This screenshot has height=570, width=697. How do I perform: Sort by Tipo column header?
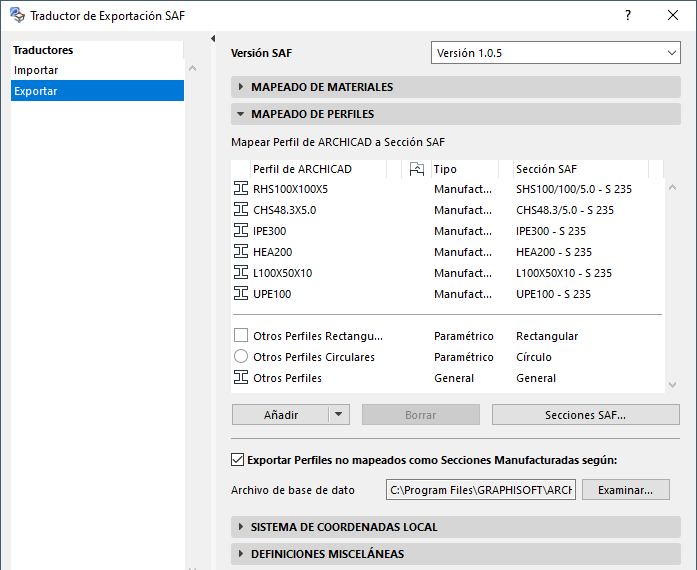465,169
